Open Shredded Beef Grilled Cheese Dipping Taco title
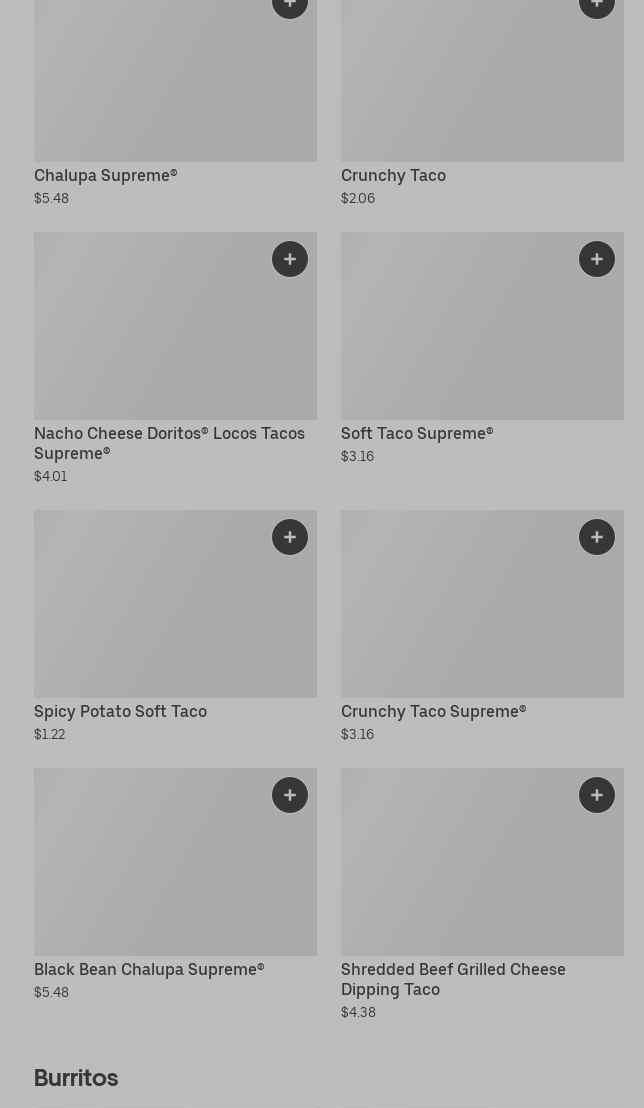644x1108 pixels. pyautogui.click(x=453, y=979)
